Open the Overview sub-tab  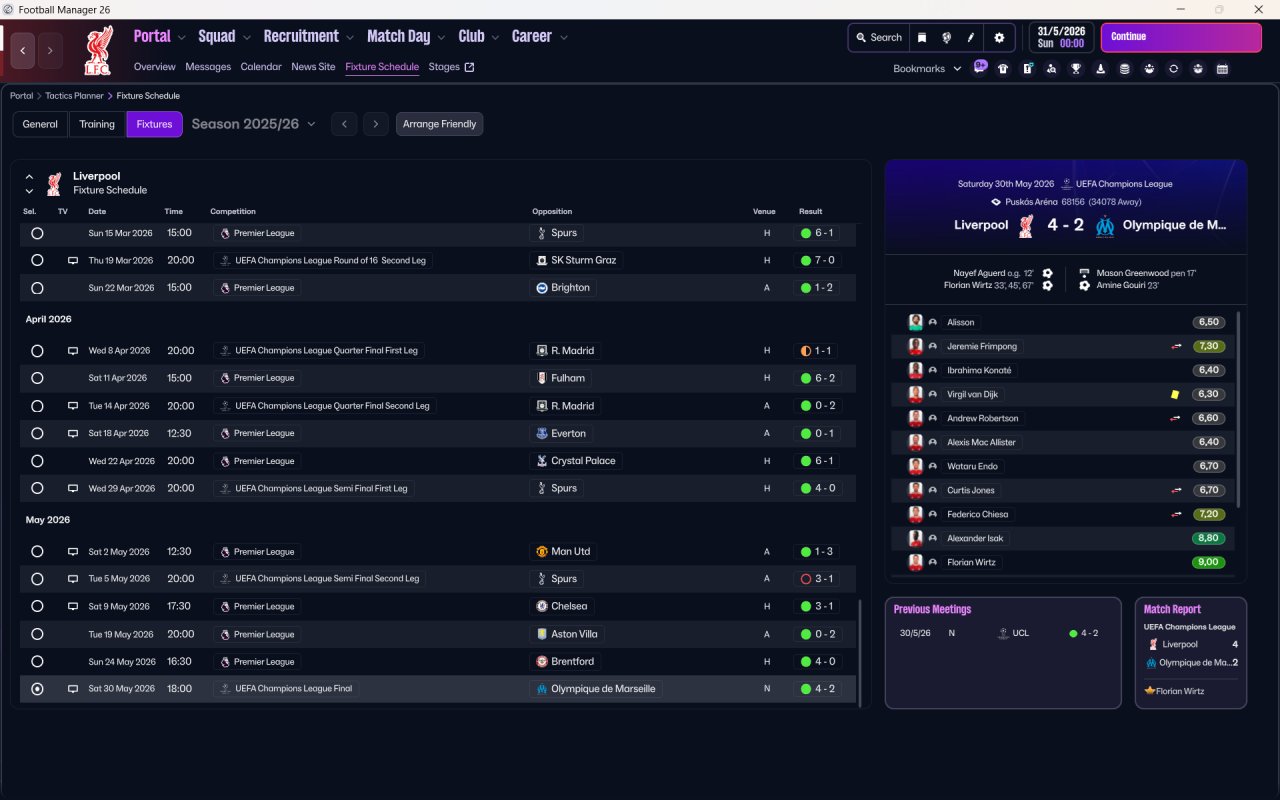[x=154, y=67]
